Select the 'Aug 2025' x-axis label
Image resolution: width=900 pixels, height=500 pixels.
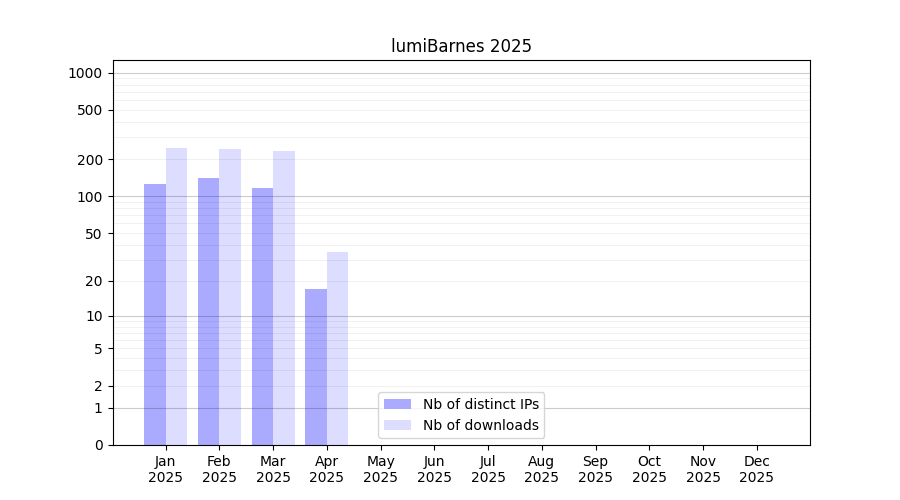541,469
